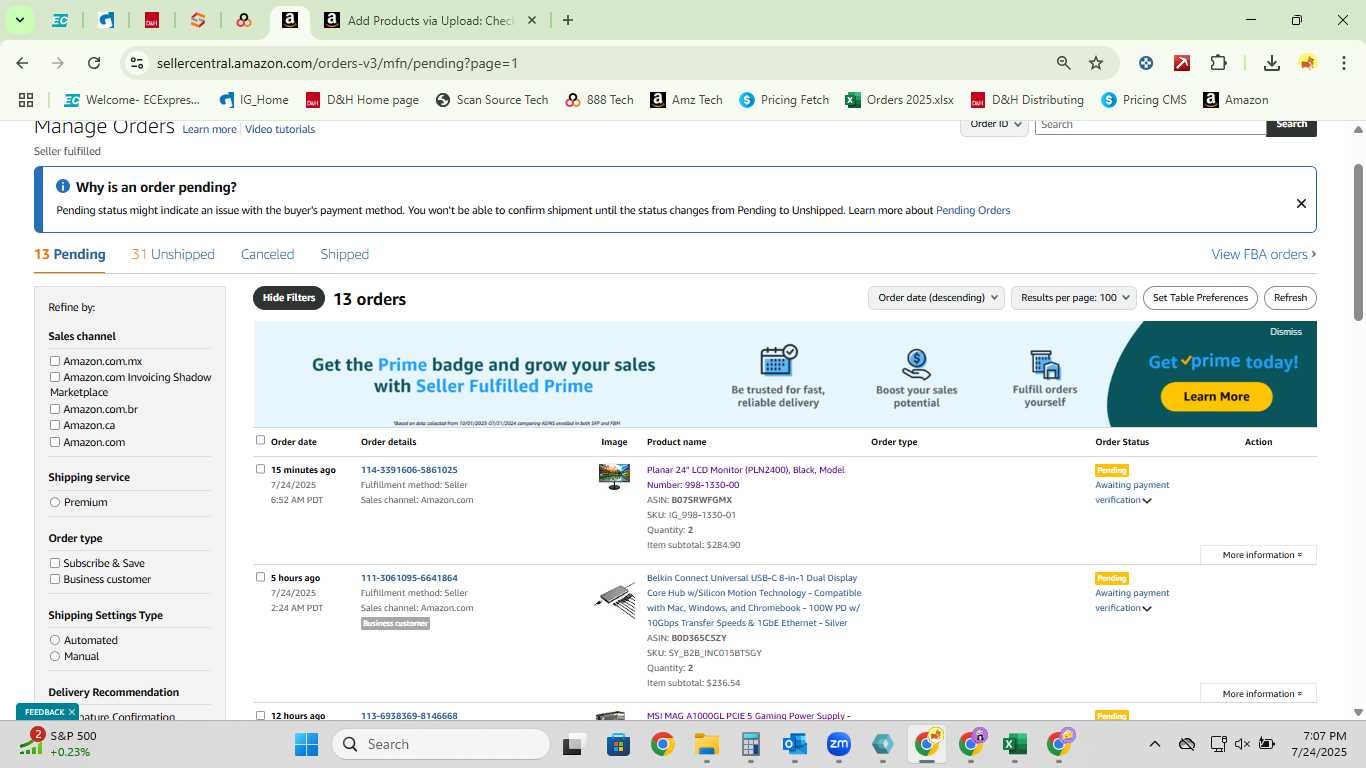Open View FBA orders link
Screen dimensions: 1366x768
click(x=1263, y=254)
